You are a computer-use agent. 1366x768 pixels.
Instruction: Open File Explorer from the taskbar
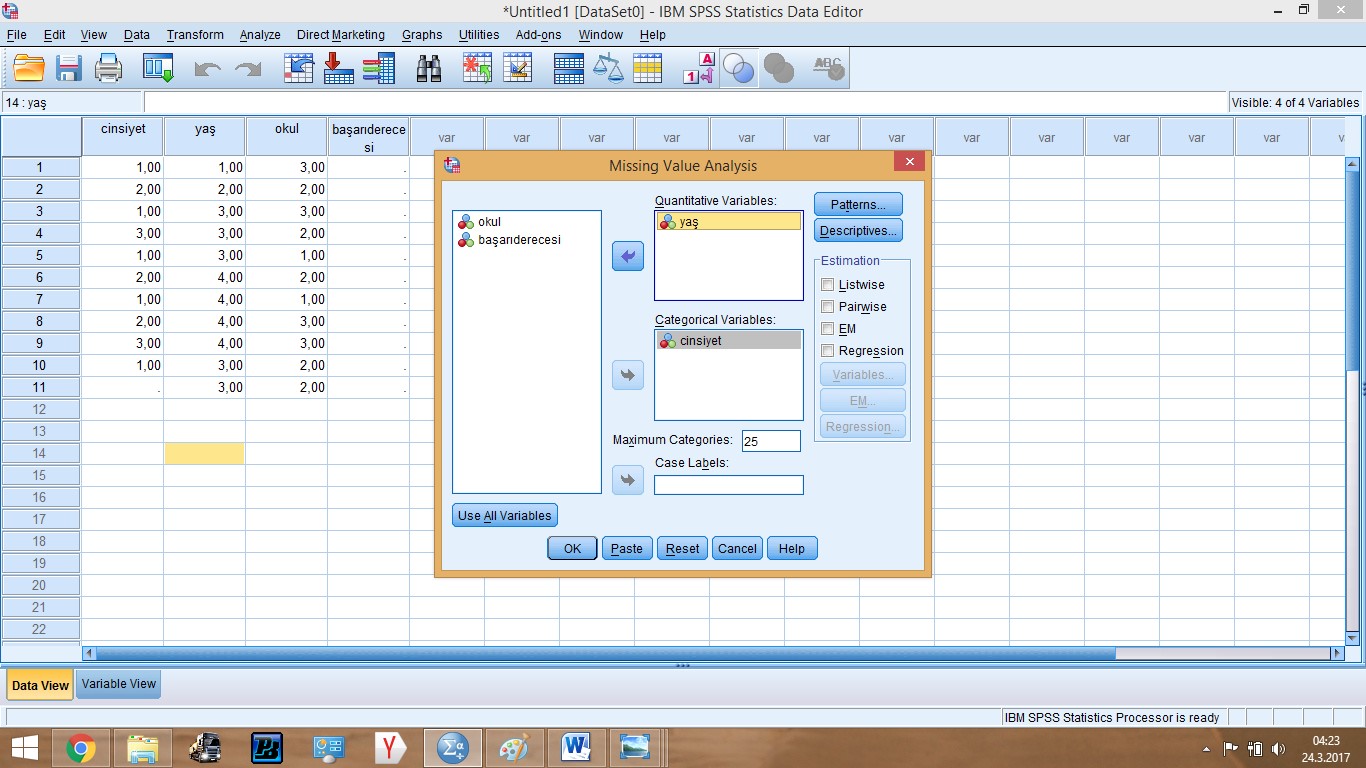tap(143, 748)
